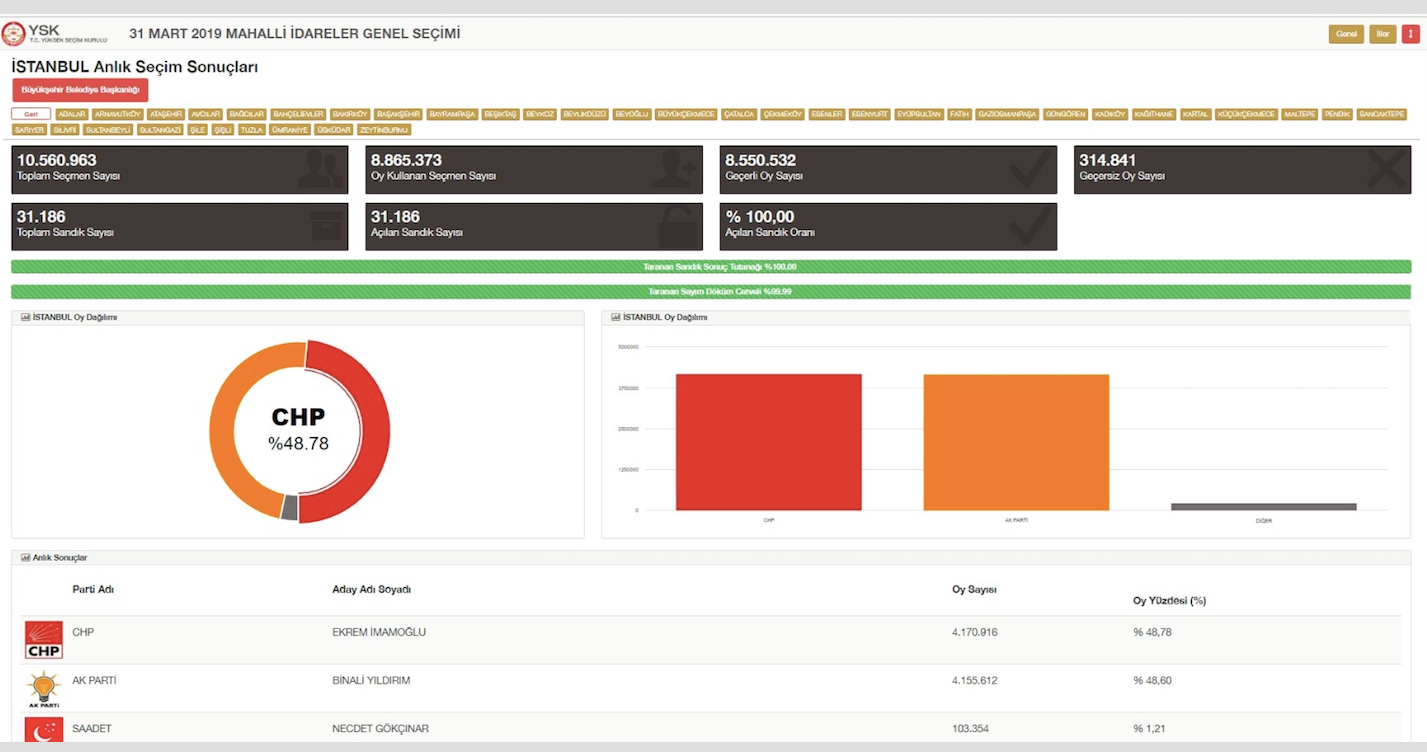Image resolution: width=1427 pixels, height=752 pixels.
Task: Click the vote count 4.170.916
Action: pos(975,632)
